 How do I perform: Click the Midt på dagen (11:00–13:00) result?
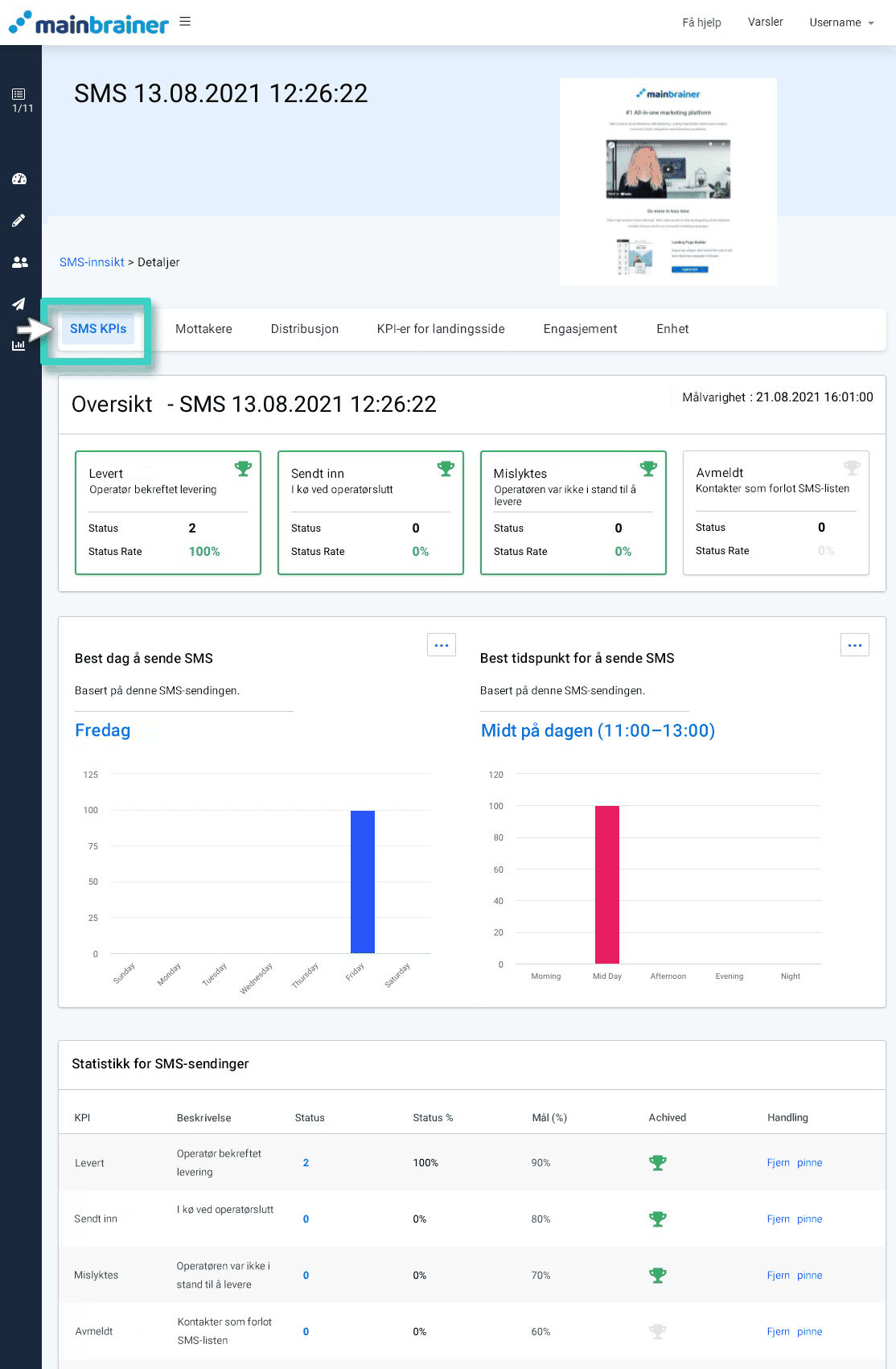pyautogui.click(x=598, y=730)
